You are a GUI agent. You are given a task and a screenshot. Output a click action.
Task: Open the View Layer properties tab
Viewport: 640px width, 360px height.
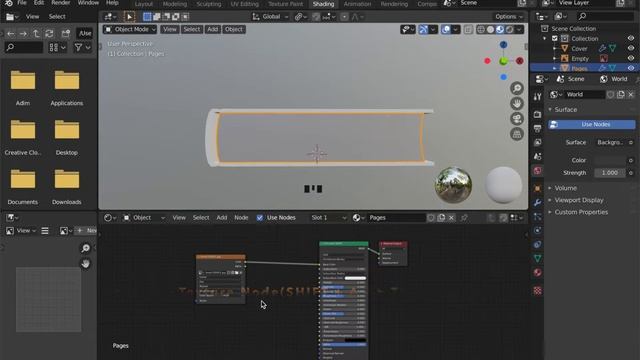(x=538, y=142)
